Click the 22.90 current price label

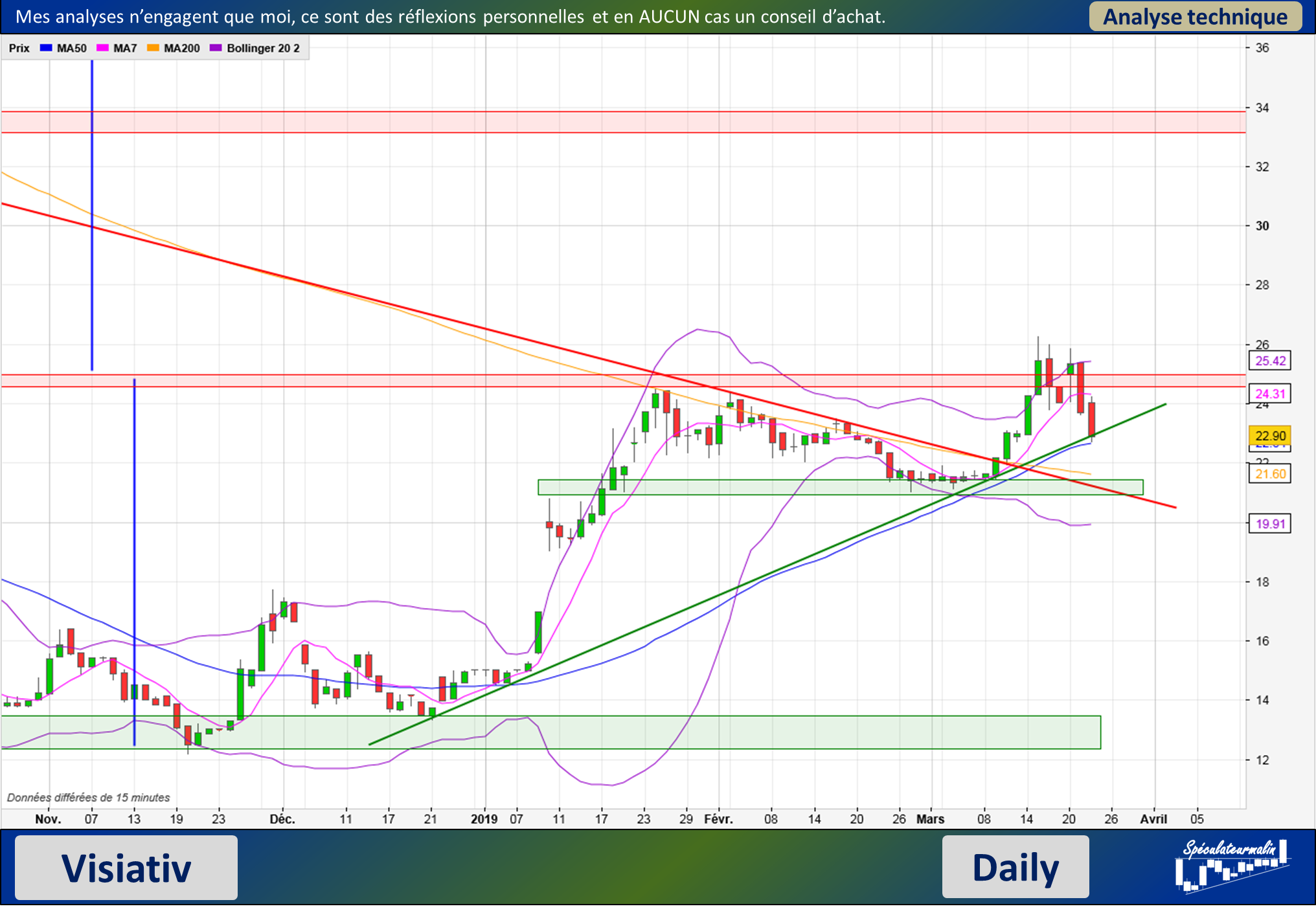[1270, 436]
